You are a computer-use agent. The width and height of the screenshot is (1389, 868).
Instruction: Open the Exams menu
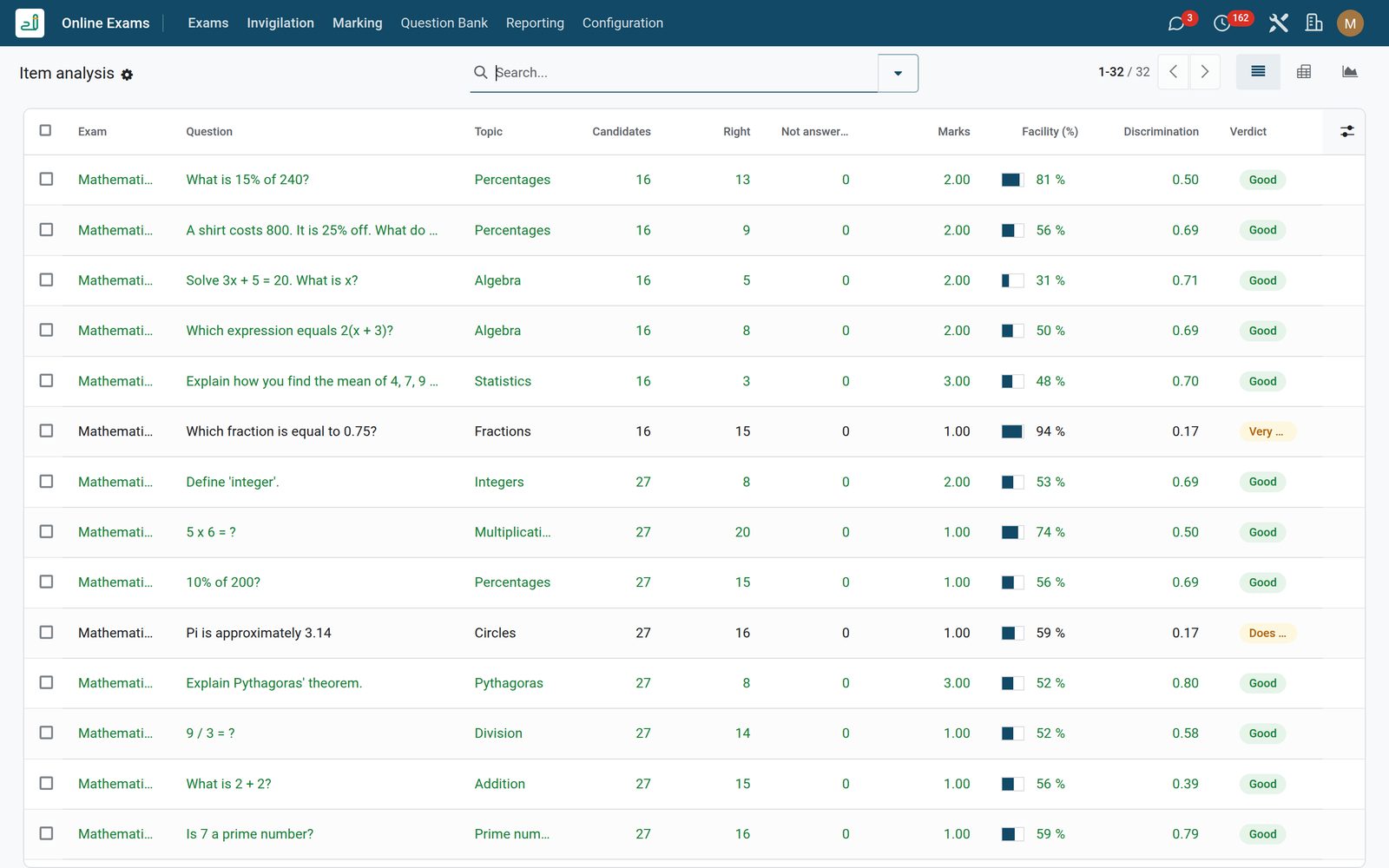pos(208,23)
